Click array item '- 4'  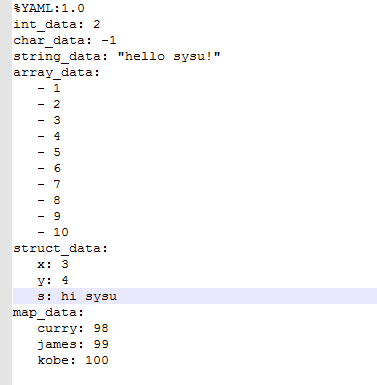(x=49, y=136)
